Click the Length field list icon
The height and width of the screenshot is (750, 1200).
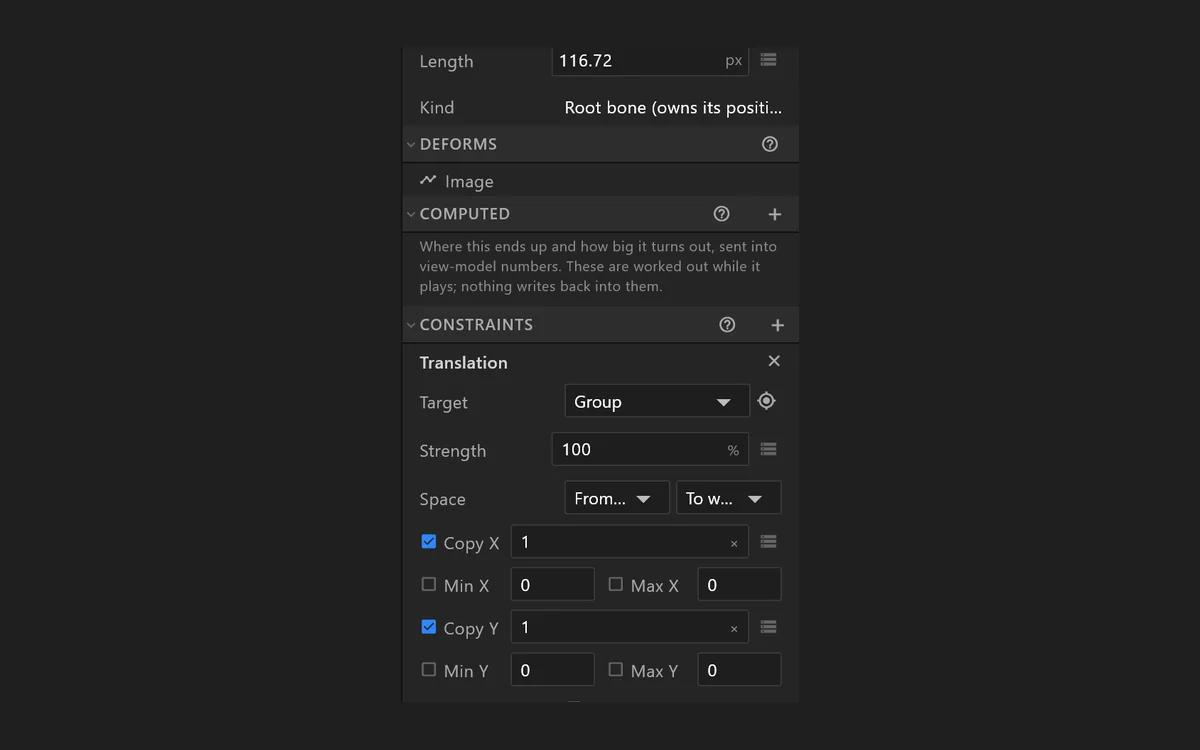point(768,60)
